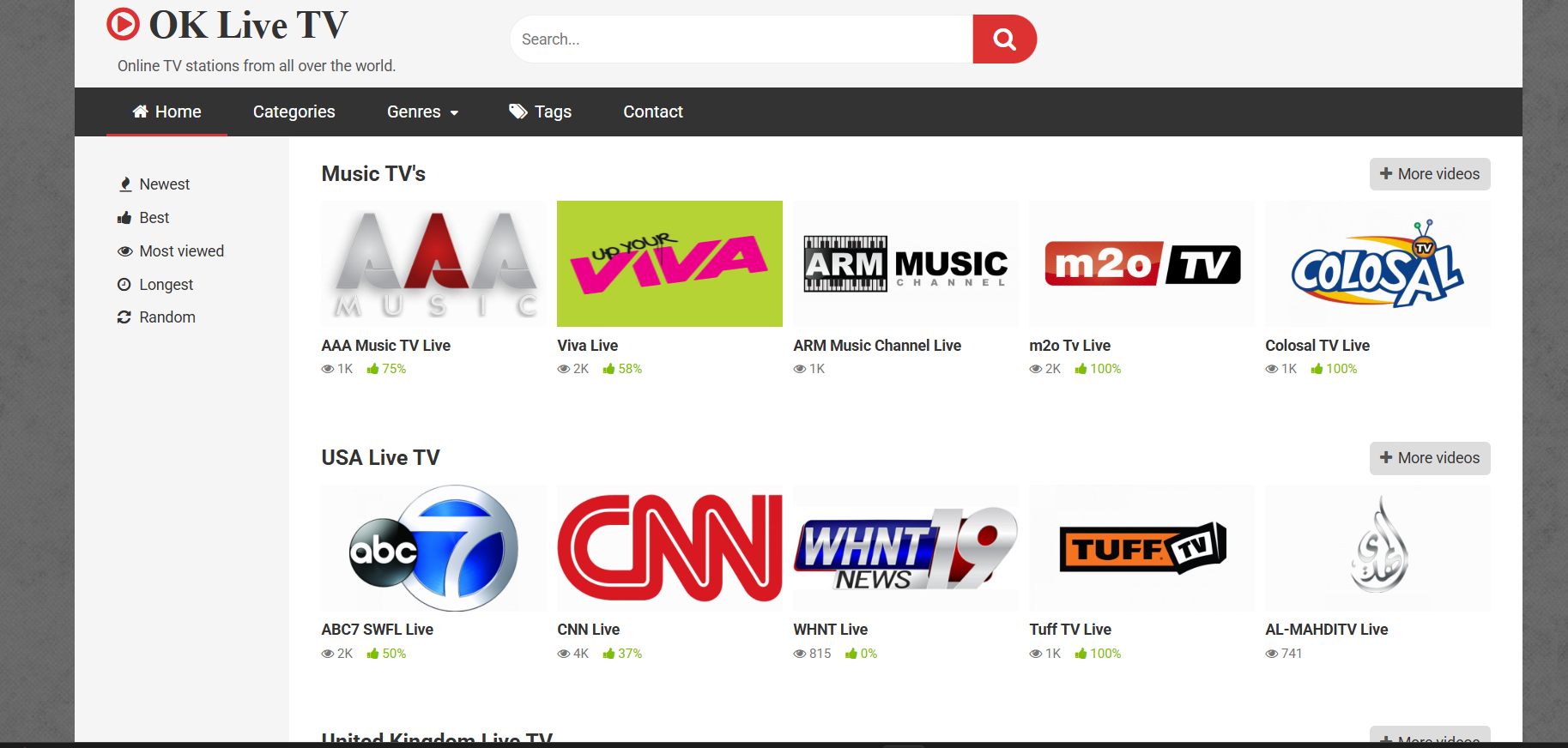Open the Tuff TV thumbnail
Screen dimensions: 1568x748
[1141, 548]
